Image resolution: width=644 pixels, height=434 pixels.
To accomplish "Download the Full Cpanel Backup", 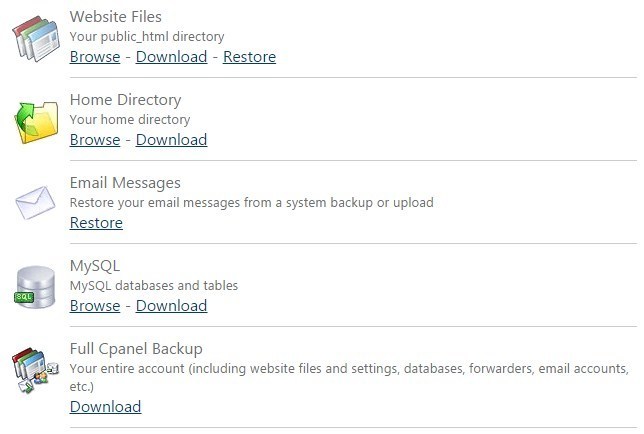I will click(106, 406).
